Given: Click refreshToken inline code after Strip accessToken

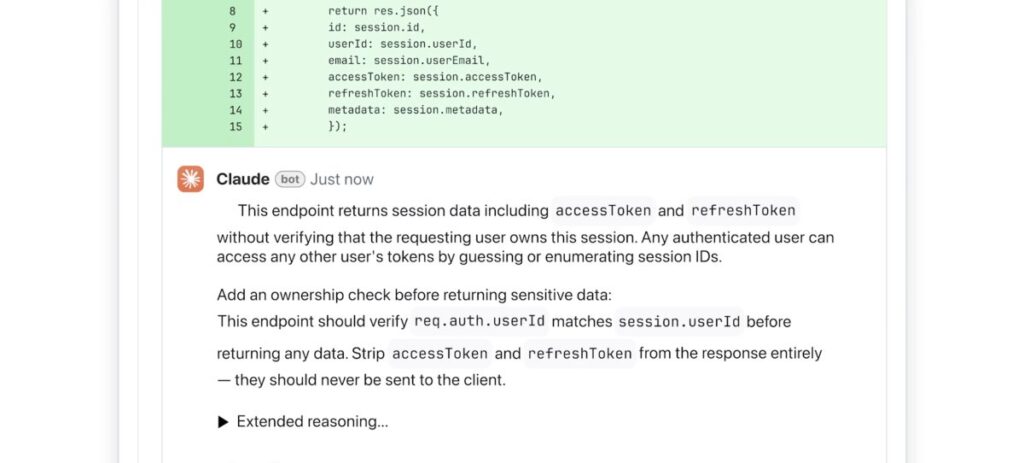Looking at the screenshot, I should [579, 353].
